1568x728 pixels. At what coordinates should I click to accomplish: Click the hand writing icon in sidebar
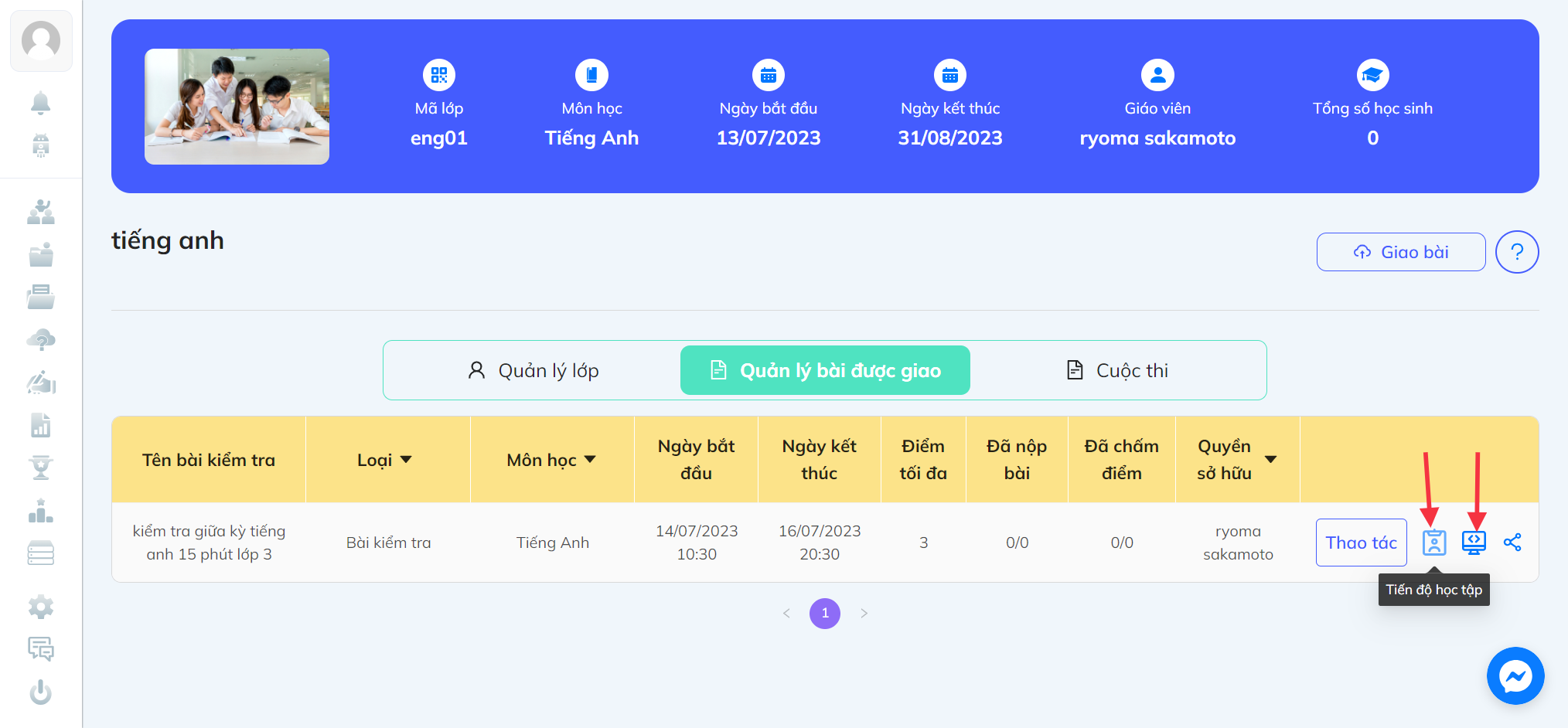(x=41, y=383)
